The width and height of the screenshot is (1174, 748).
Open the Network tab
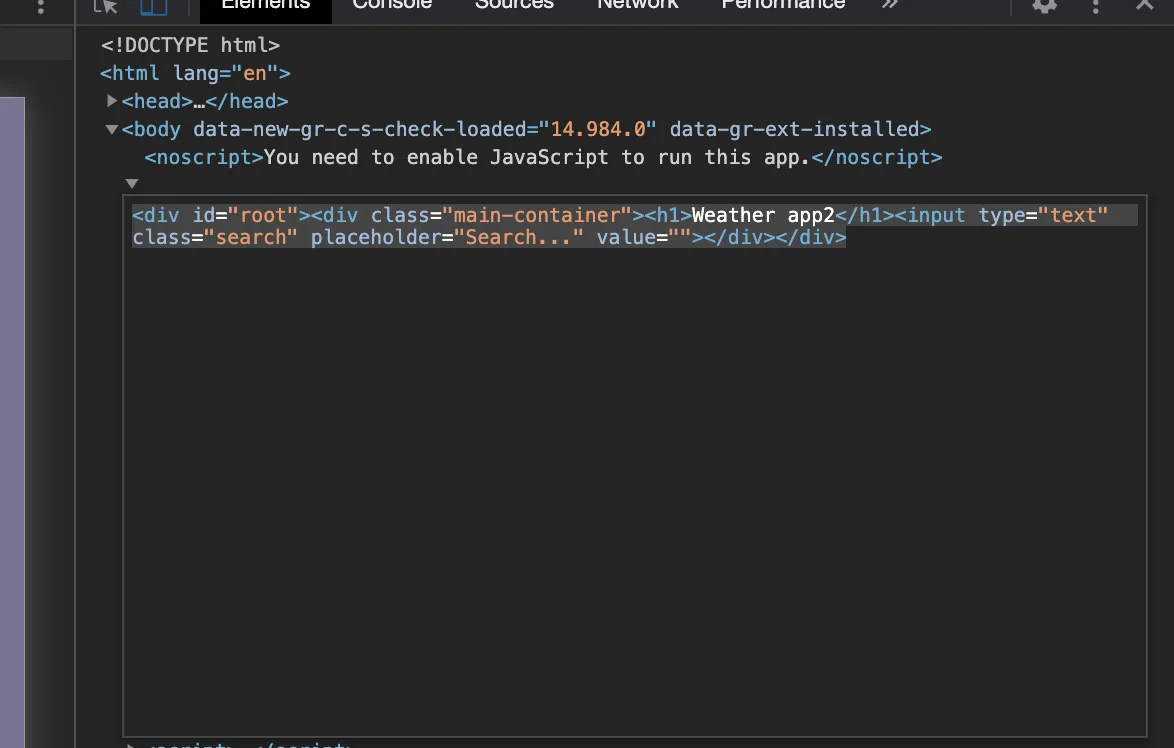(x=637, y=6)
